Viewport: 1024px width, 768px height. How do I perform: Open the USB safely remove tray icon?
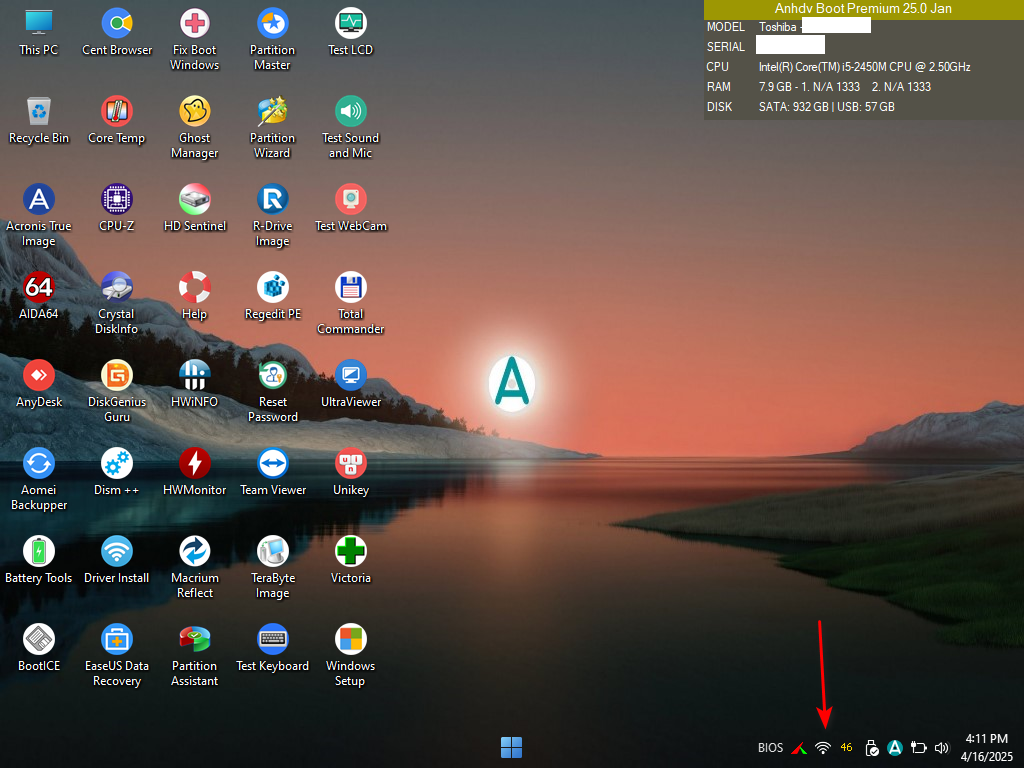872,748
